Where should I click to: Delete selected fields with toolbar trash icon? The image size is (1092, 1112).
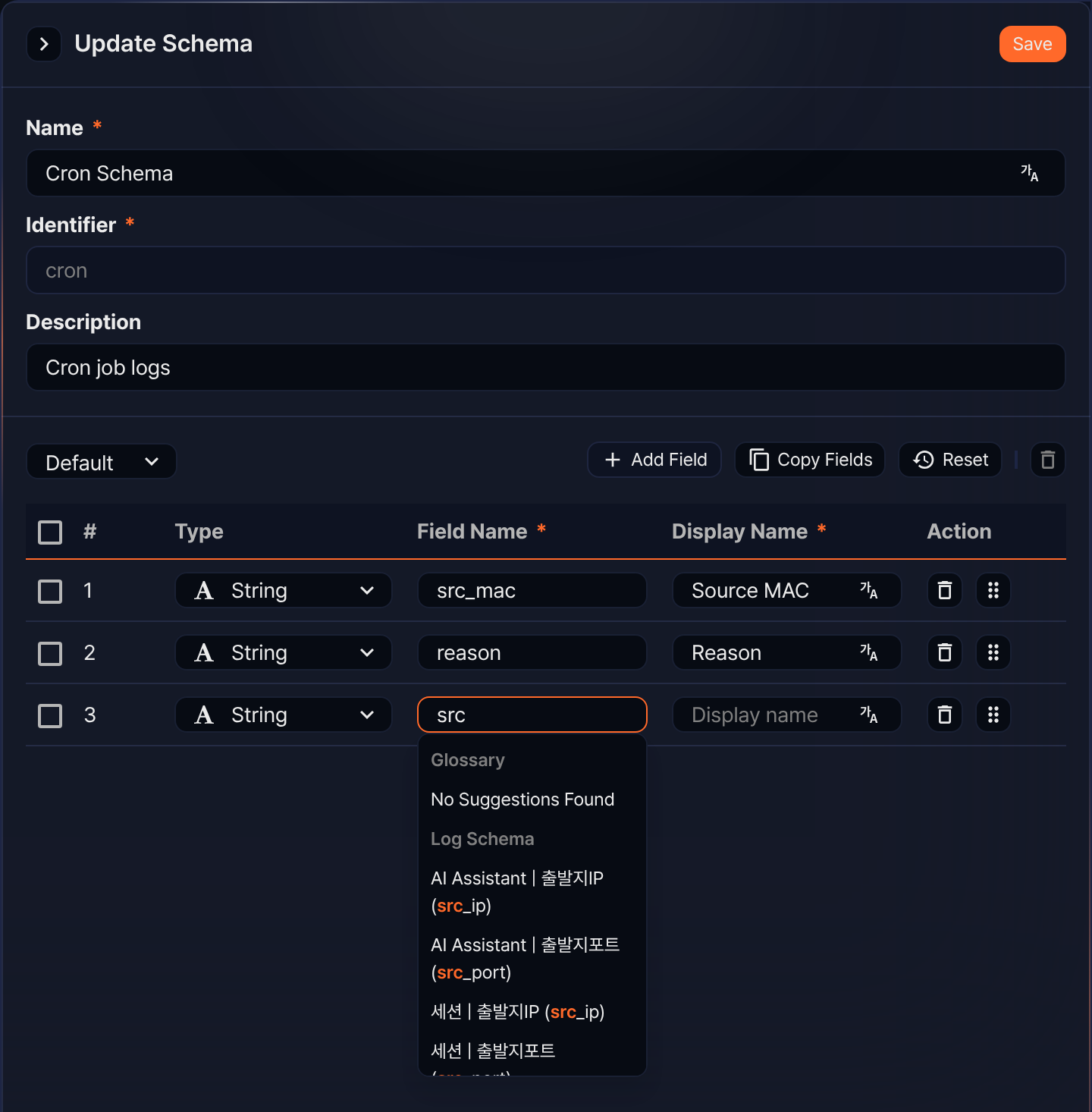coord(1048,460)
